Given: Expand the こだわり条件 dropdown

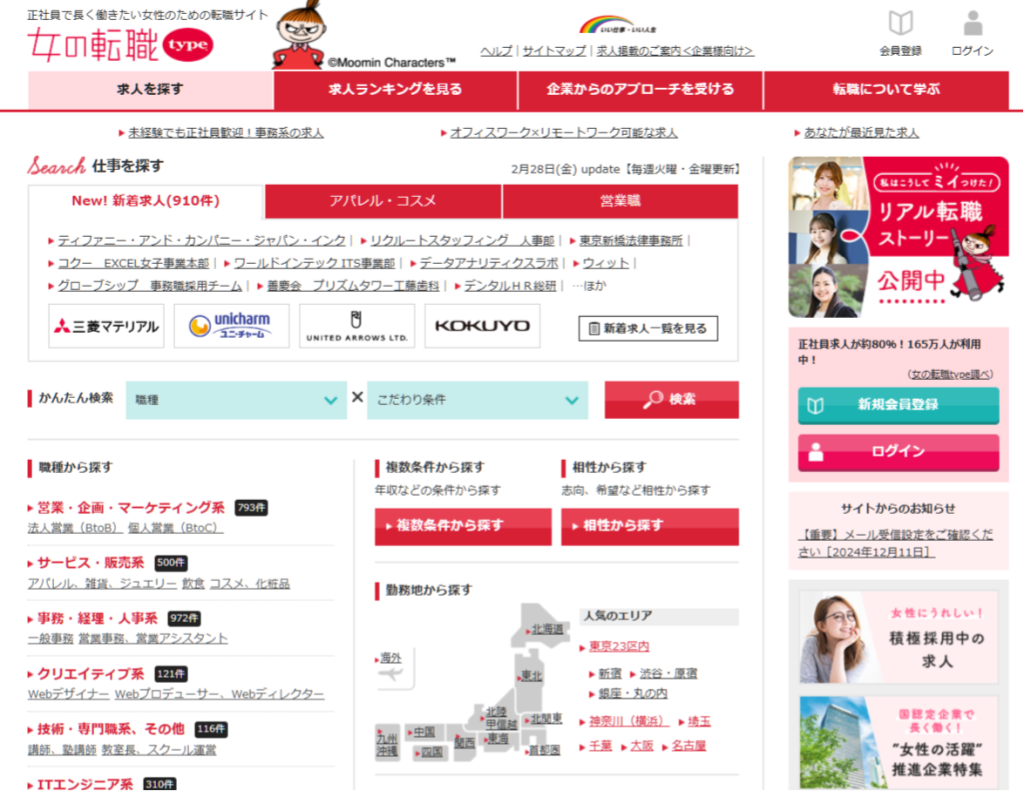Looking at the screenshot, I should point(476,400).
